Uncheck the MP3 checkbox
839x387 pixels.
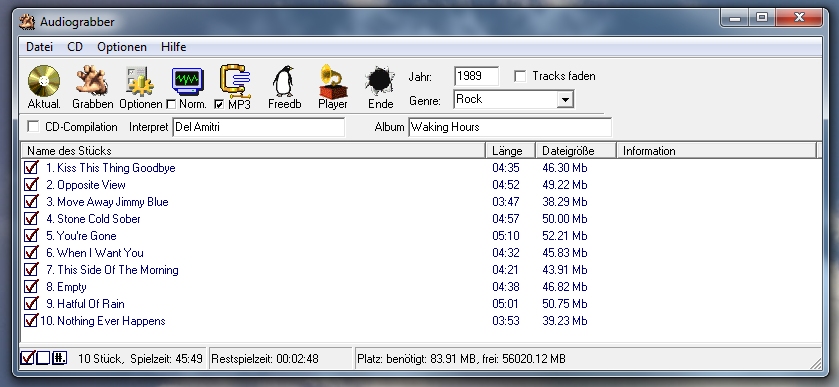(219, 104)
